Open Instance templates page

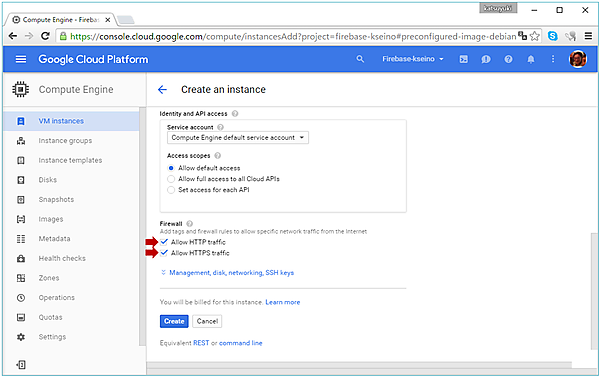pos(71,160)
